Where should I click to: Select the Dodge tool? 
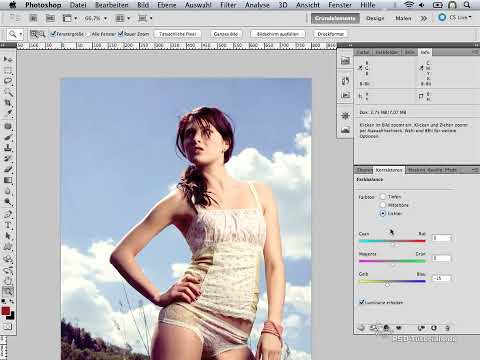pos(8,202)
